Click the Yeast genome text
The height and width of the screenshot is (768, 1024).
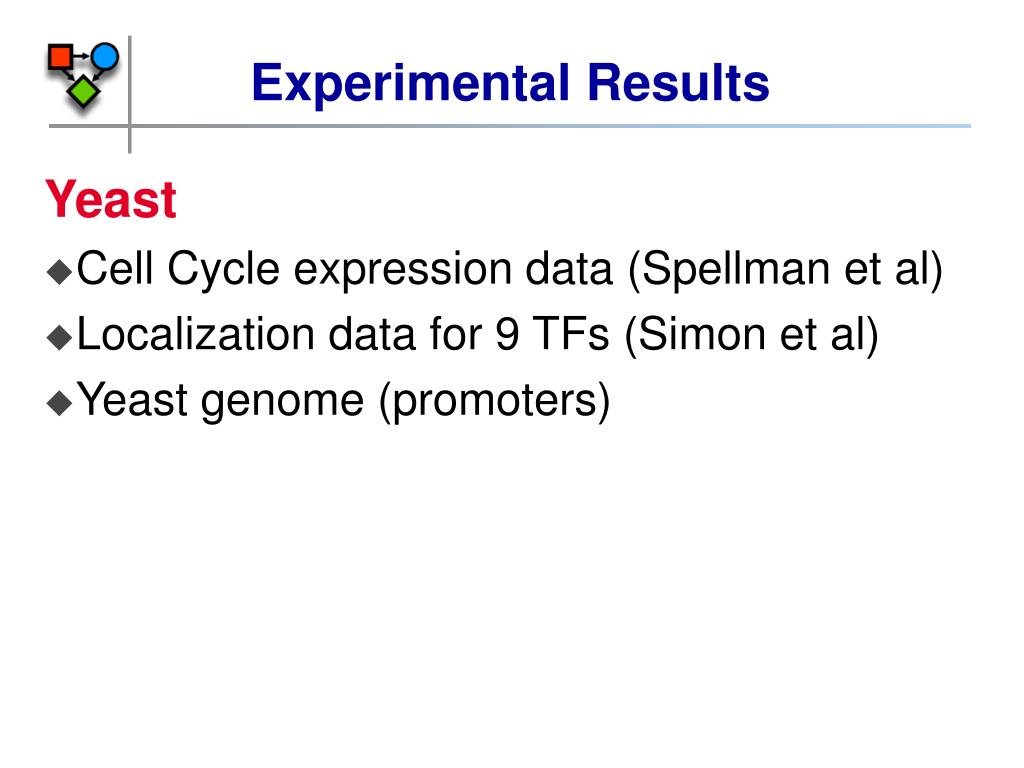[x=221, y=401]
